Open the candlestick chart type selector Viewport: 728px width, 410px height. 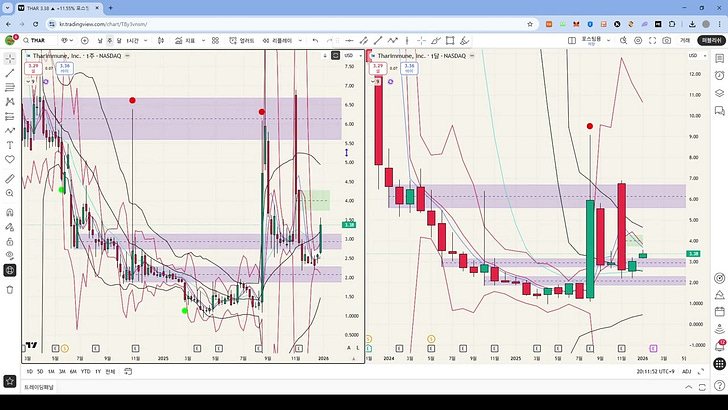click(161, 40)
